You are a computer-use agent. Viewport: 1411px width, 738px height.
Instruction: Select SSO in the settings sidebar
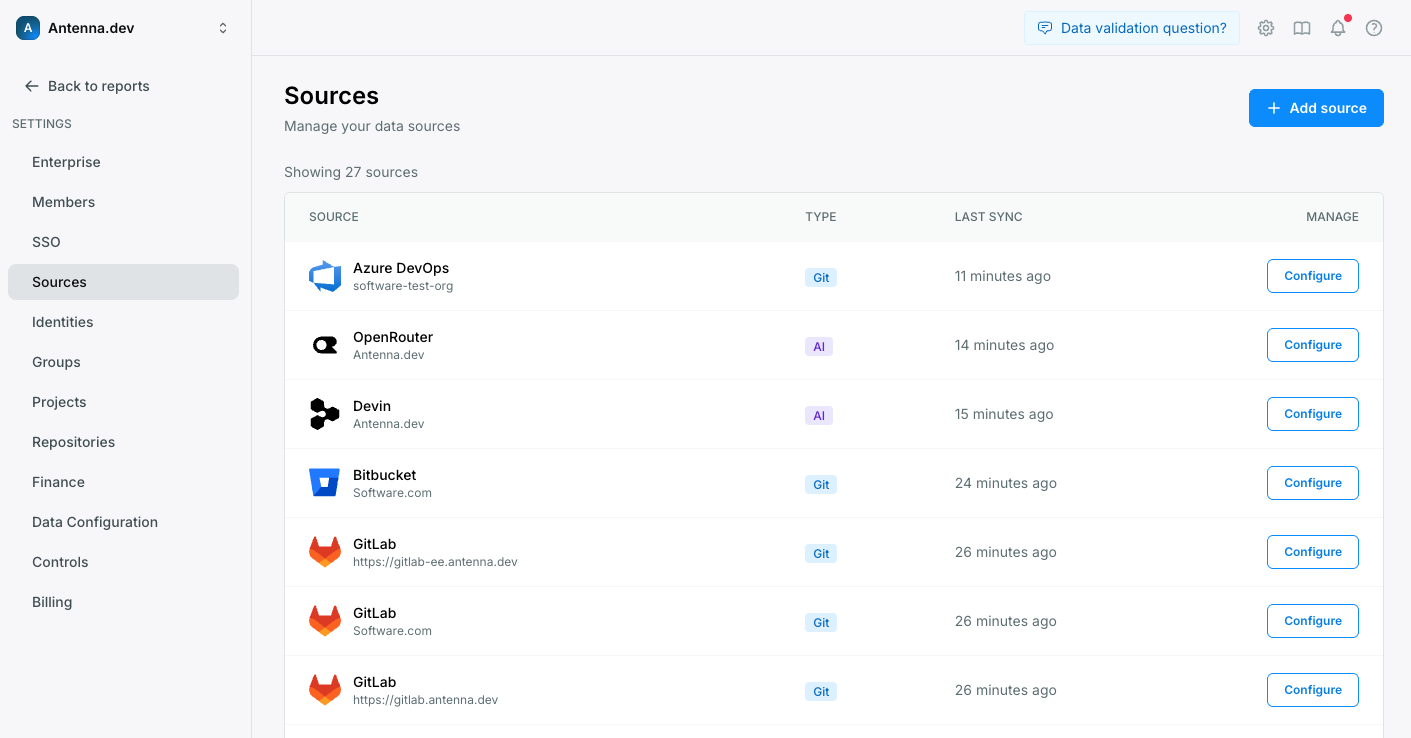coord(123,242)
